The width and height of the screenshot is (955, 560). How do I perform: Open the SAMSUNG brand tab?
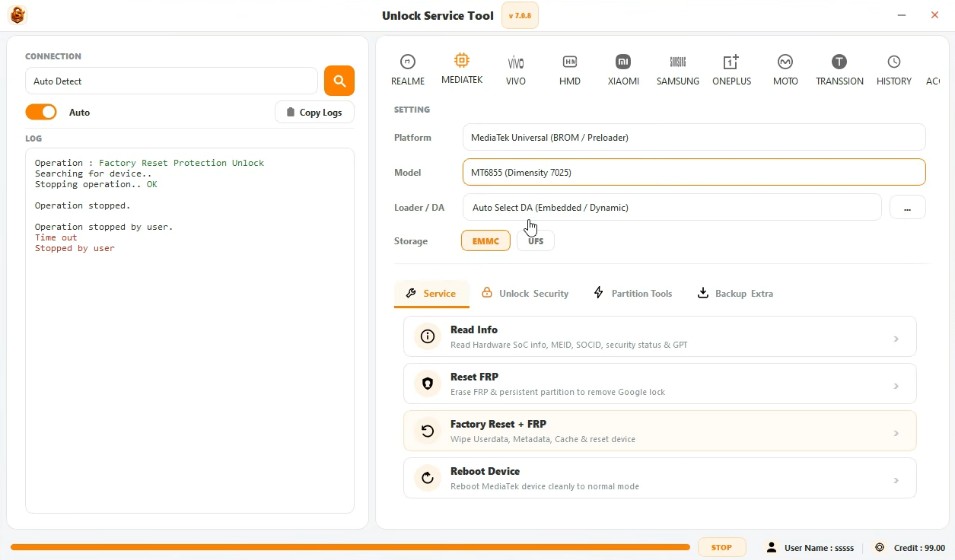[x=677, y=69]
